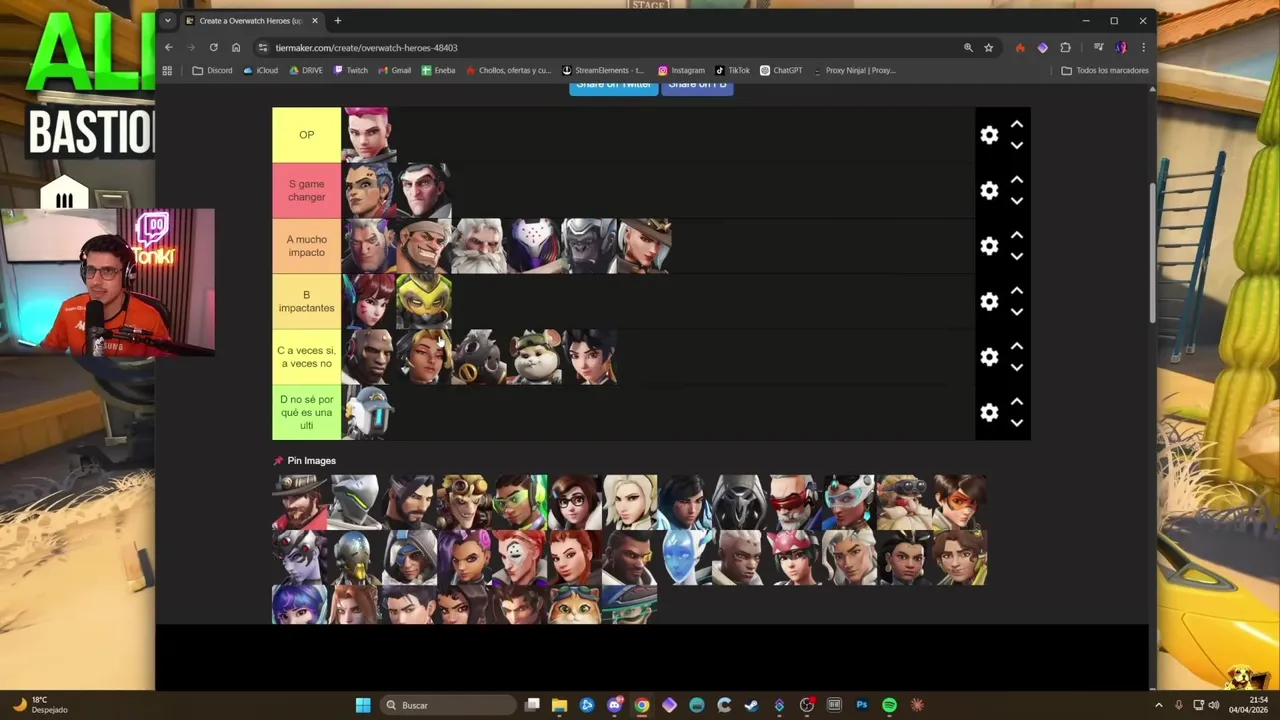Select Reinhardt portrait in A tier
Viewport: 1280px width, 720px height.
tap(479, 246)
